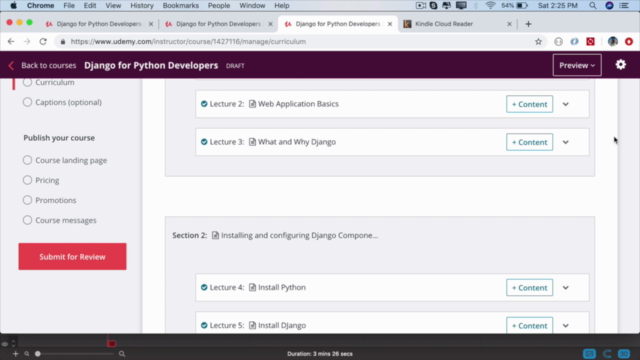Switch to the Kindle Cloud Reader tab
This screenshot has height=360, width=640.
pos(457,24)
